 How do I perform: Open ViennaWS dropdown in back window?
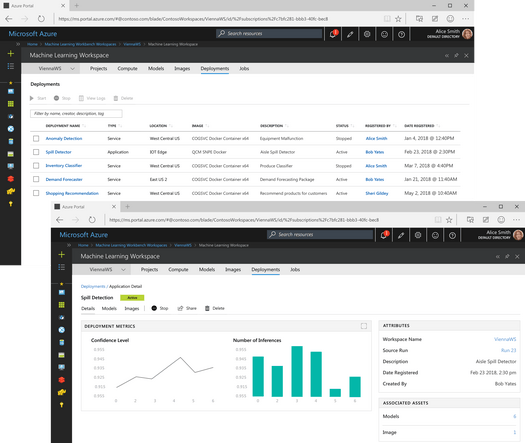pyautogui.click(x=51, y=69)
